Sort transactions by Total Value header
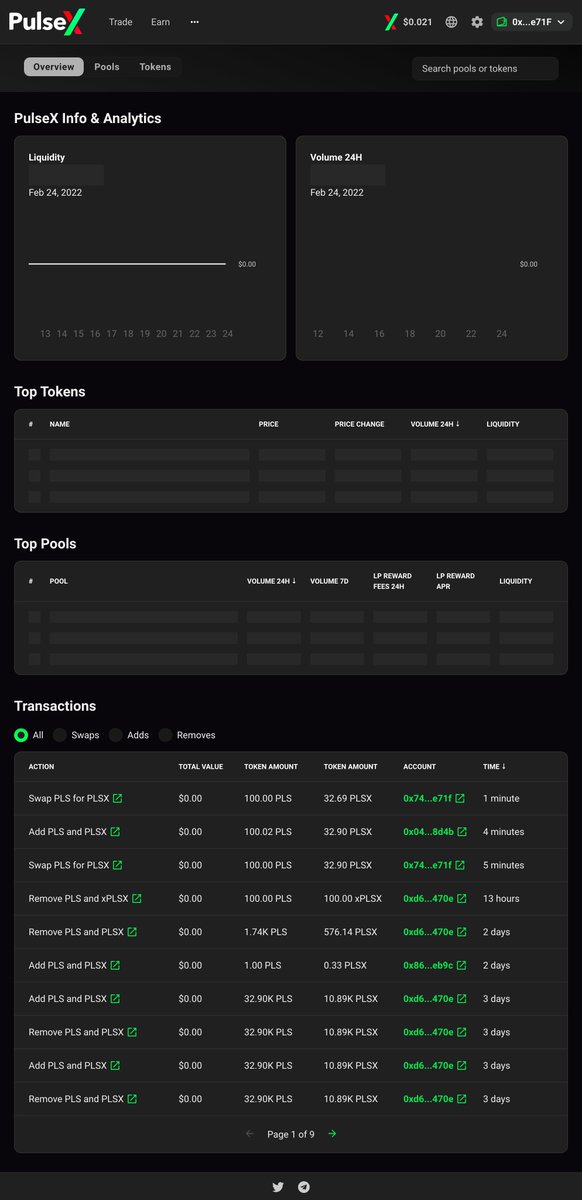Screen dimensions: 582x1200 tap(200, 767)
